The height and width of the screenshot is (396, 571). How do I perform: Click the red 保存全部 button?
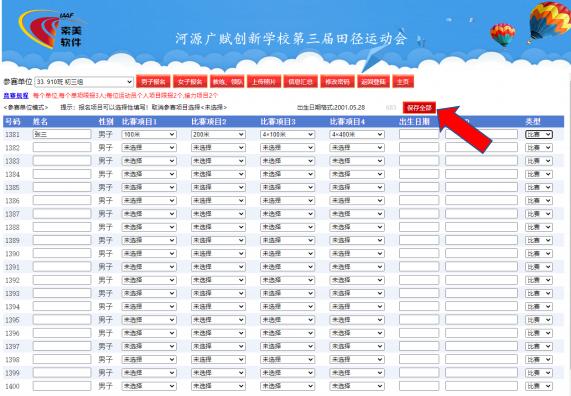(419, 108)
